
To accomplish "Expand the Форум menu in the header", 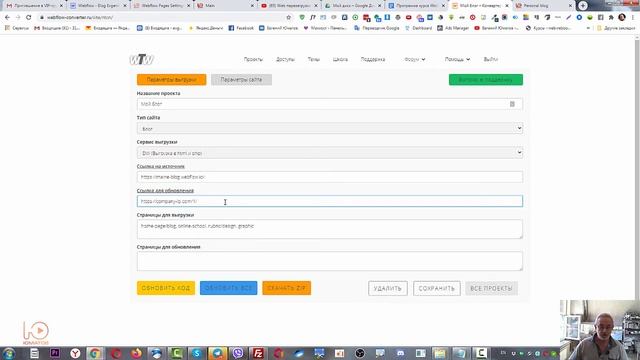I will pos(415,59).
